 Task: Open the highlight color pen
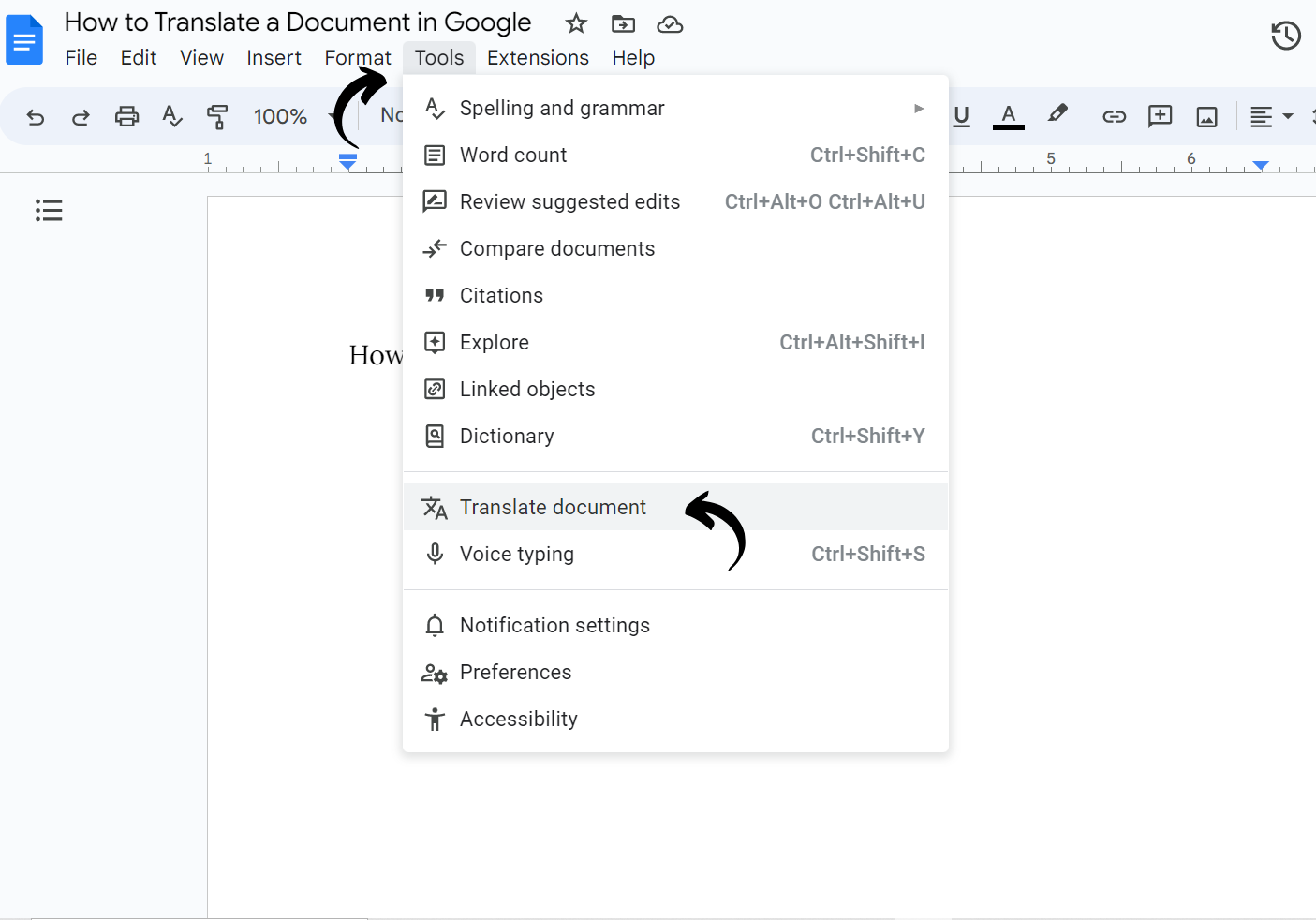[x=1057, y=114]
